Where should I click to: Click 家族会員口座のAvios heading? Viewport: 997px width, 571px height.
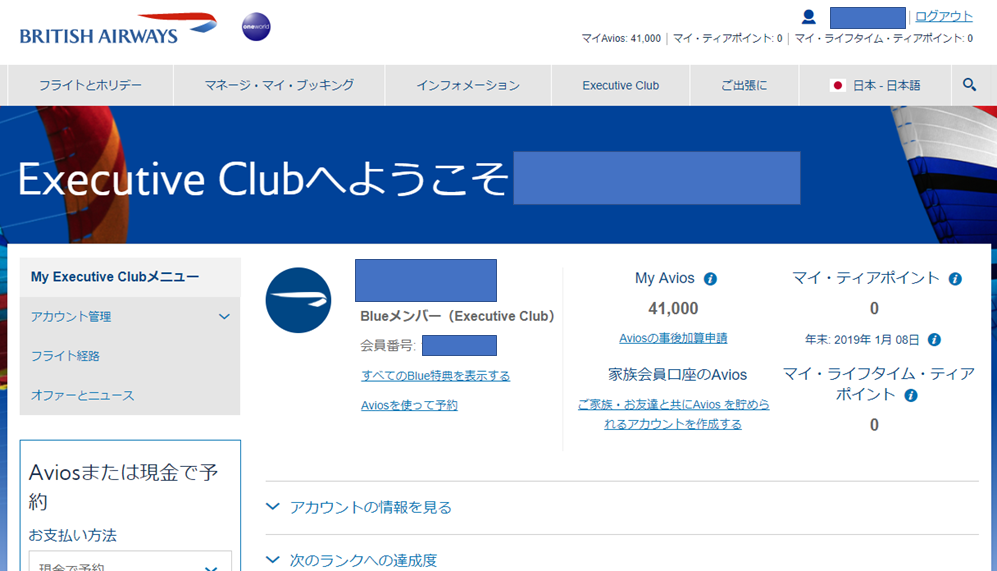(x=677, y=375)
